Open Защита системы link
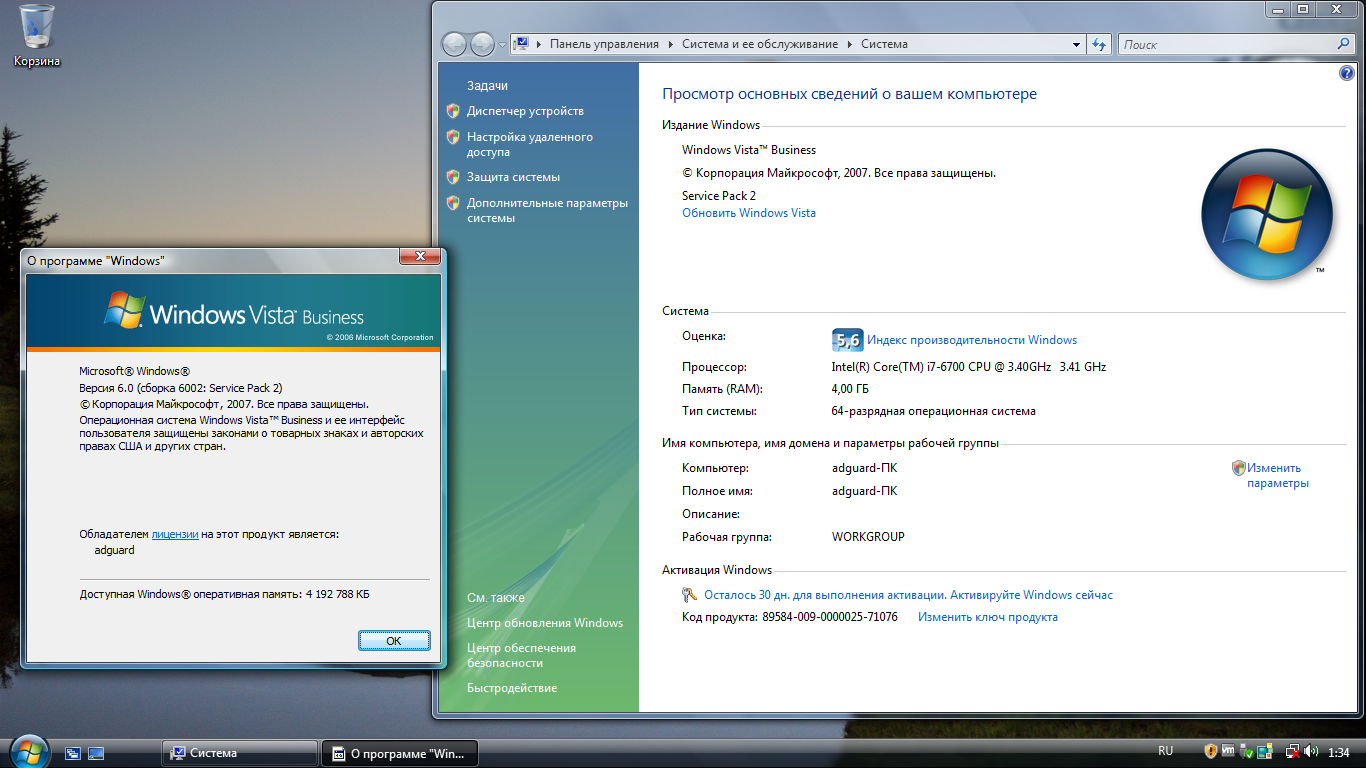1366x768 pixels. click(513, 177)
